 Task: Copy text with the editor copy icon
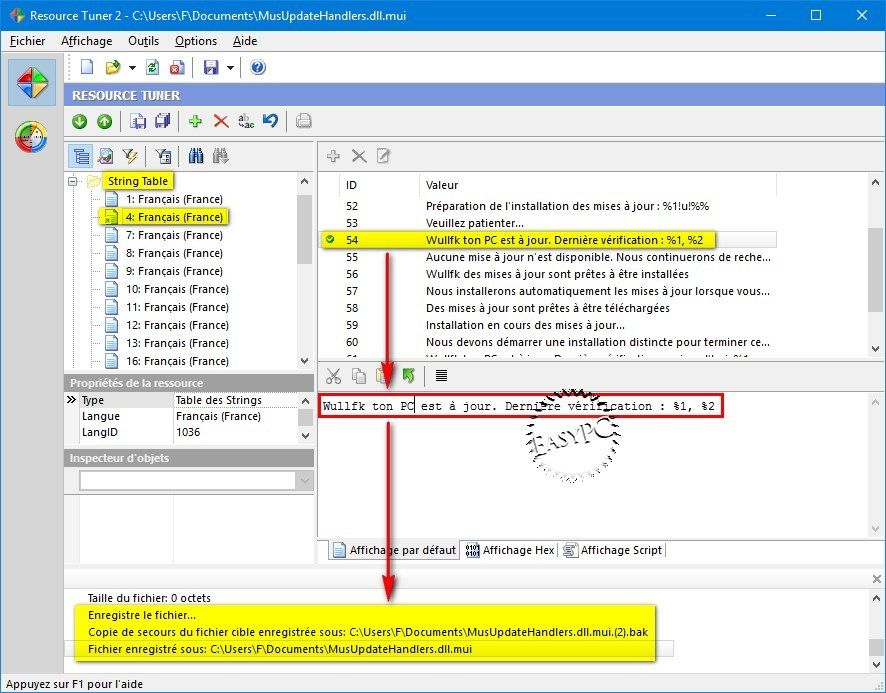pos(359,376)
